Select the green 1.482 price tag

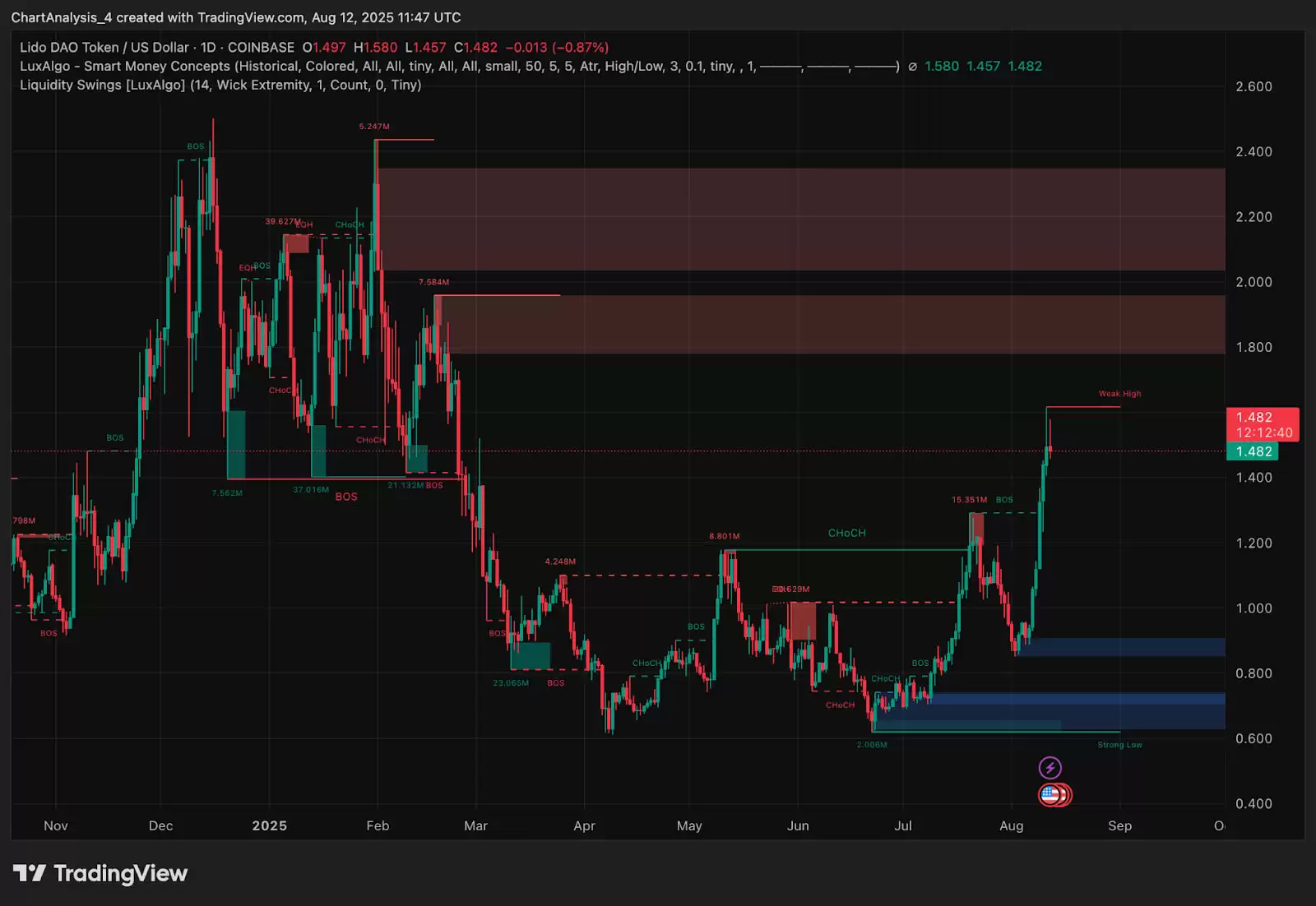click(x=1253, y=451)
